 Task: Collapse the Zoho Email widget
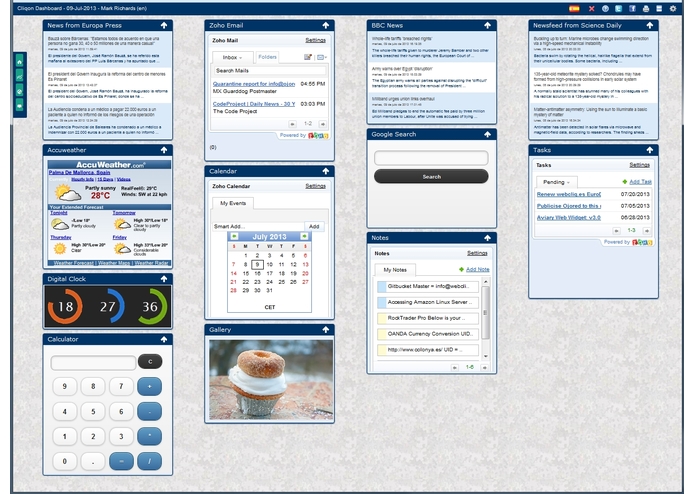pyautogui.click(x=326, y=25)
